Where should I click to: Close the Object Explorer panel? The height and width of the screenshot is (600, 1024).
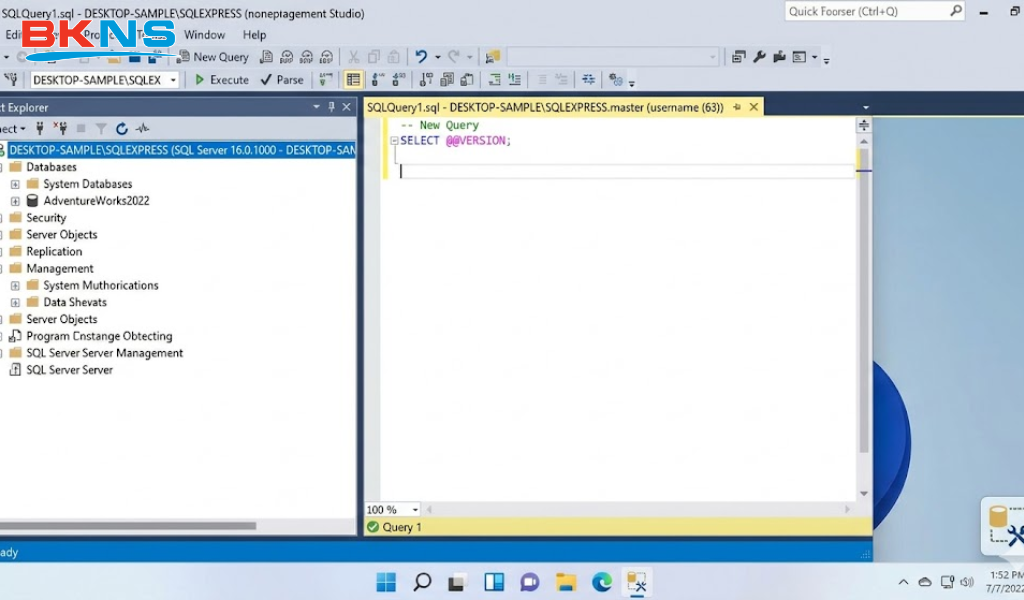click(347, 107)
